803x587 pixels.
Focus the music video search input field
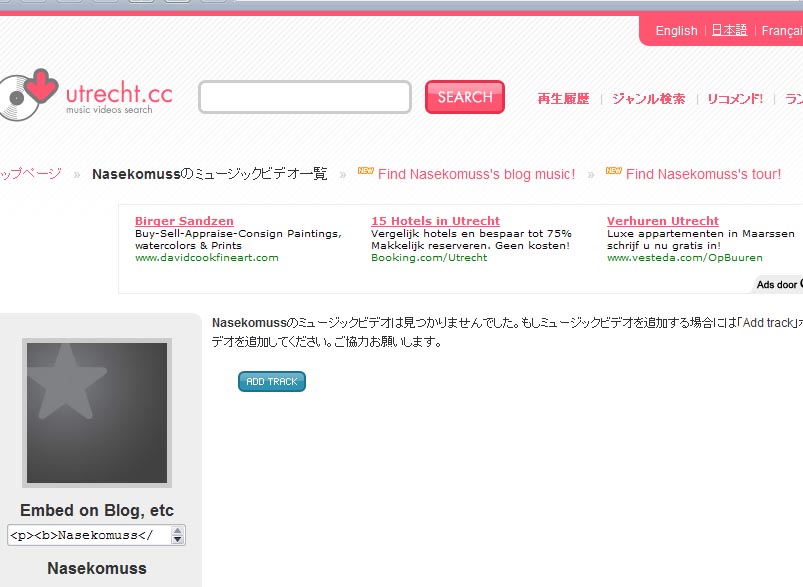click(305, 97)
